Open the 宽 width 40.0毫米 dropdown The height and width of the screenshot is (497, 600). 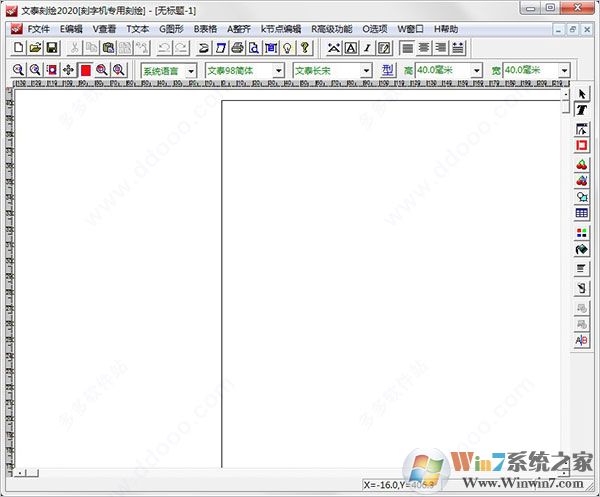pyautogui.click(x=564, y=70)
